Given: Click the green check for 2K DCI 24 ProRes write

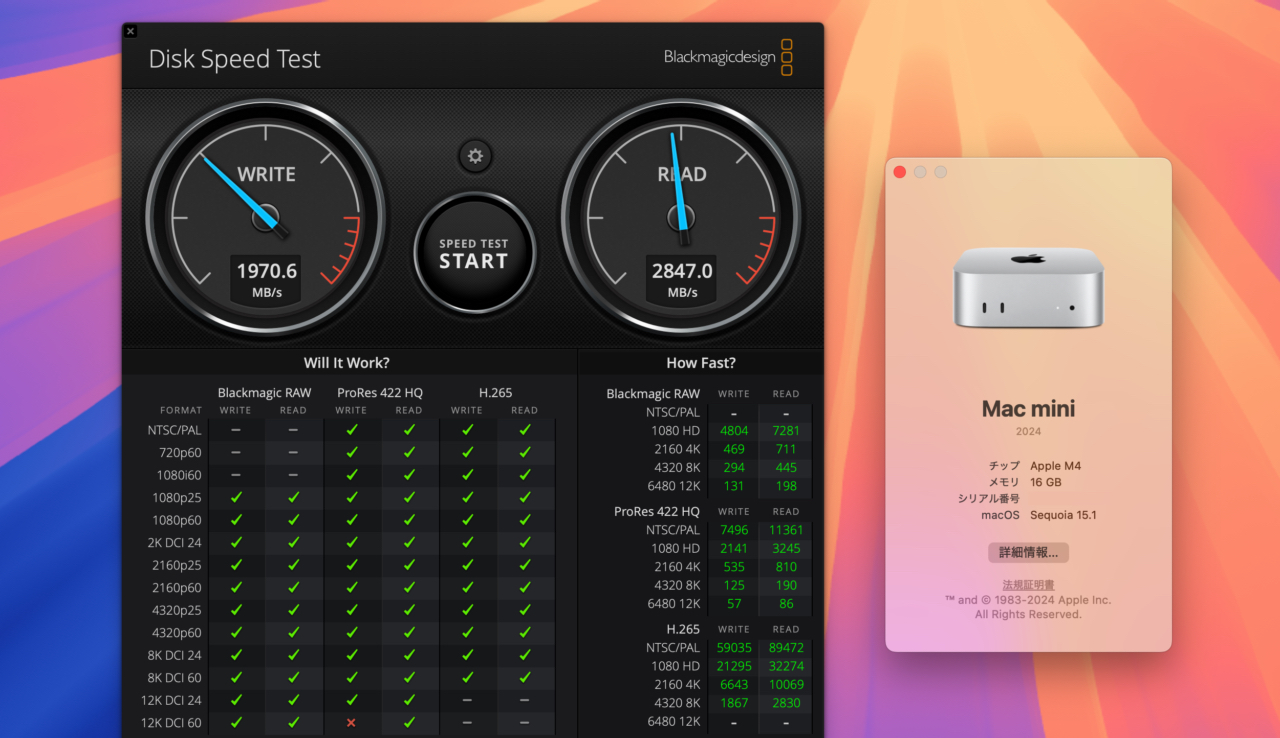Looking at the screenshot, I should point(351,542).
